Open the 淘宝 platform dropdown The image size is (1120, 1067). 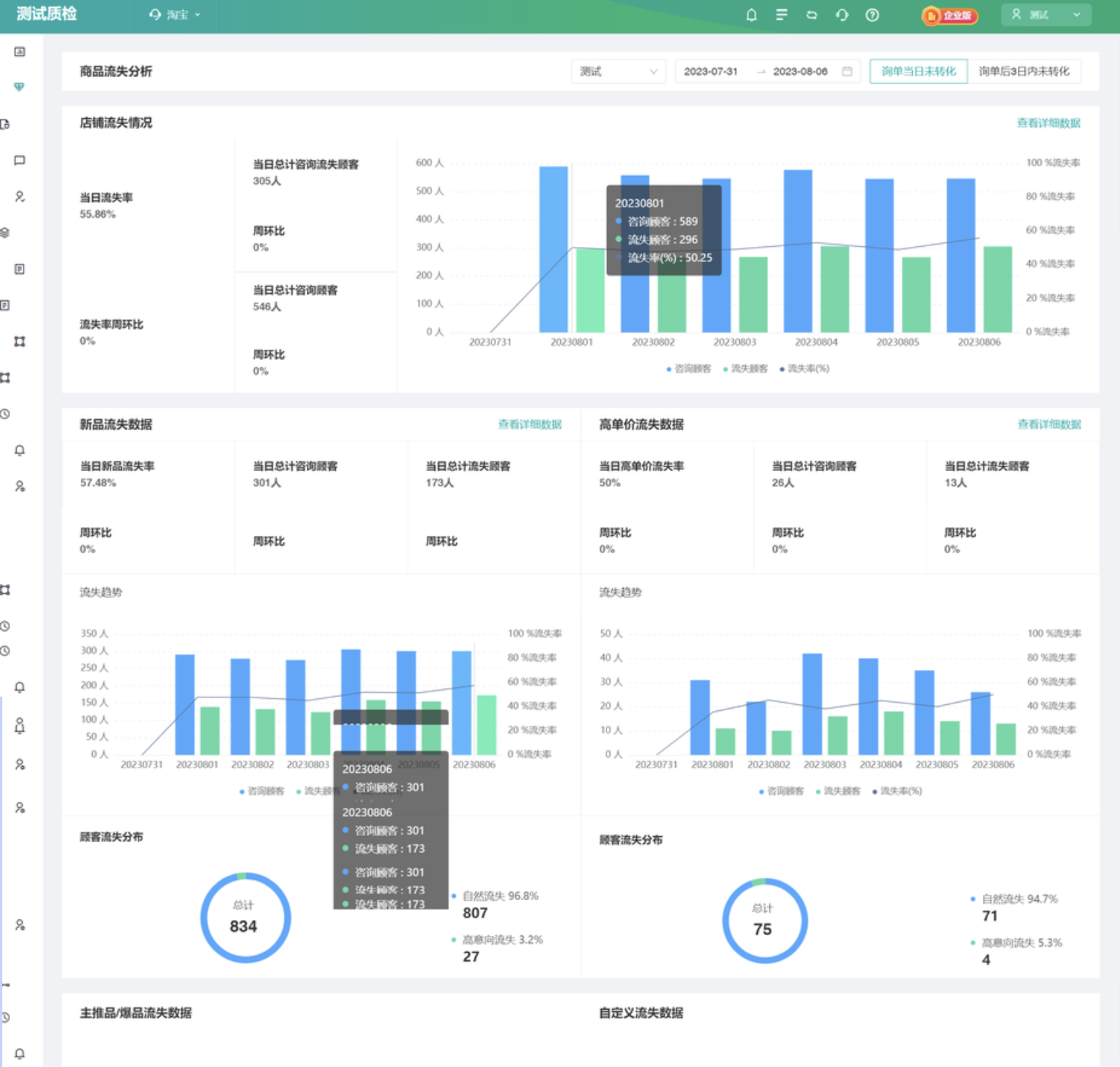[x=175, y=14]
